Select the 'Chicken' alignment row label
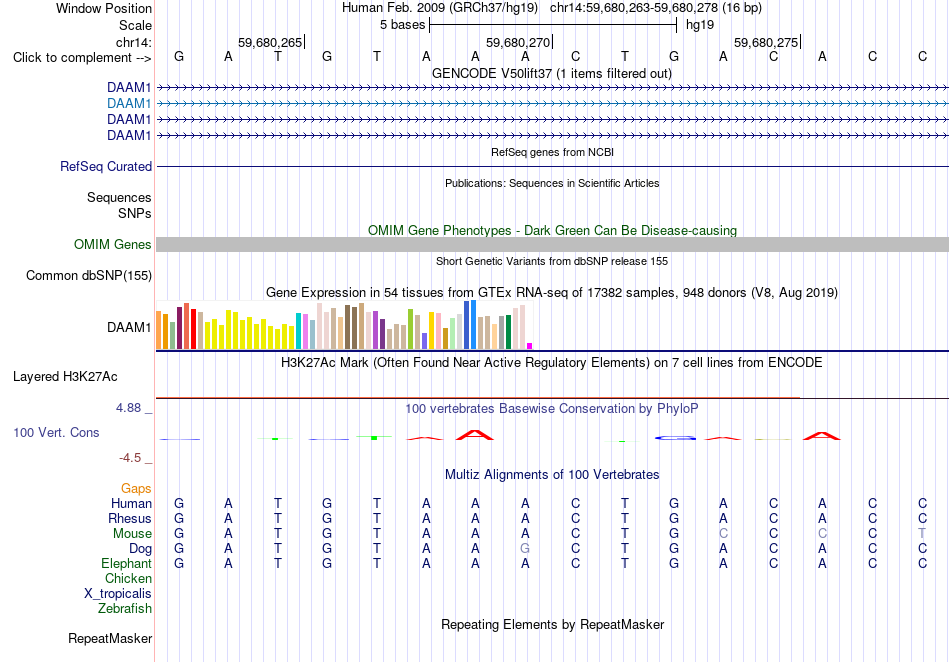This screenshot has width=950, height=662. (128, 578)
